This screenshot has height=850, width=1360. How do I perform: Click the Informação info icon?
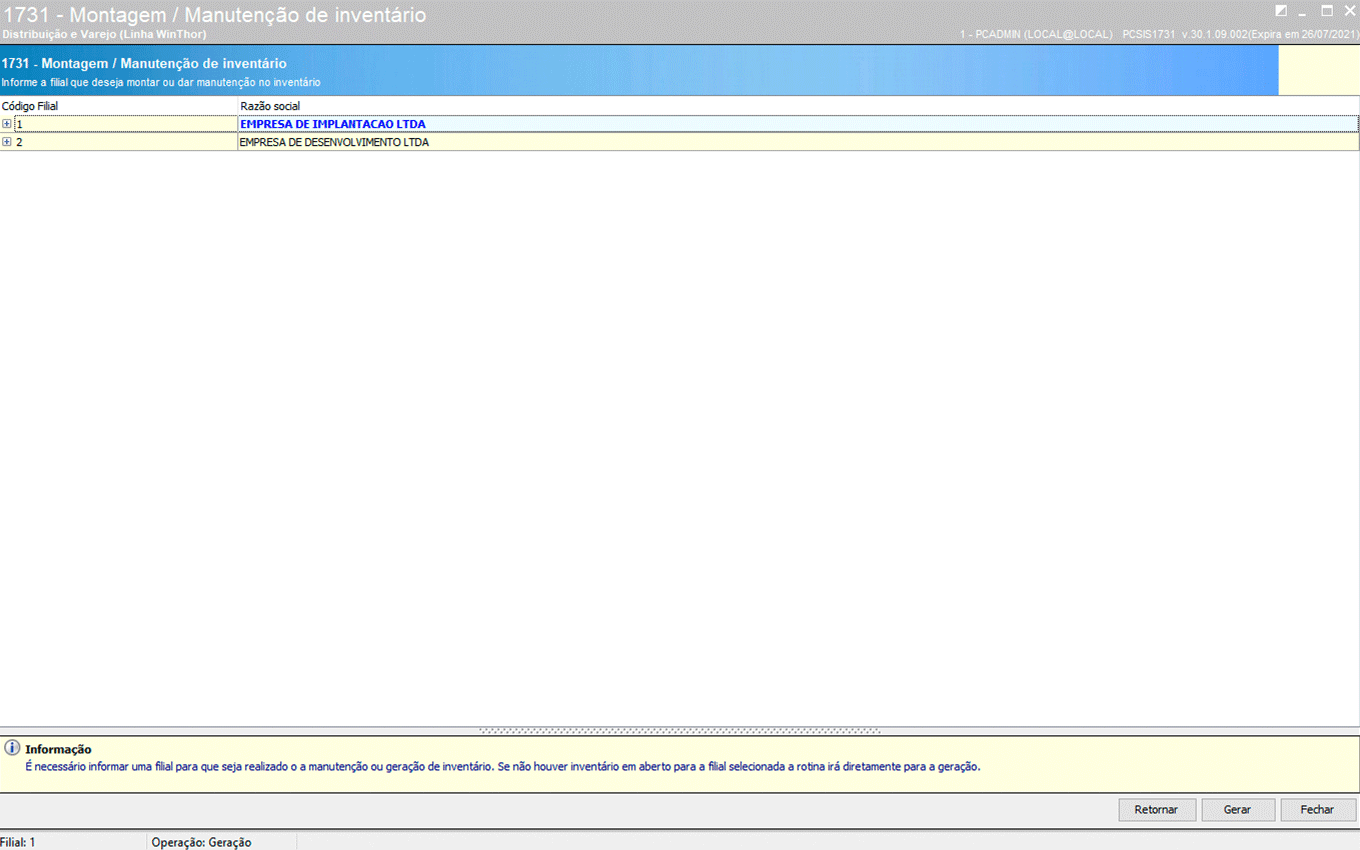click(12, 748)
